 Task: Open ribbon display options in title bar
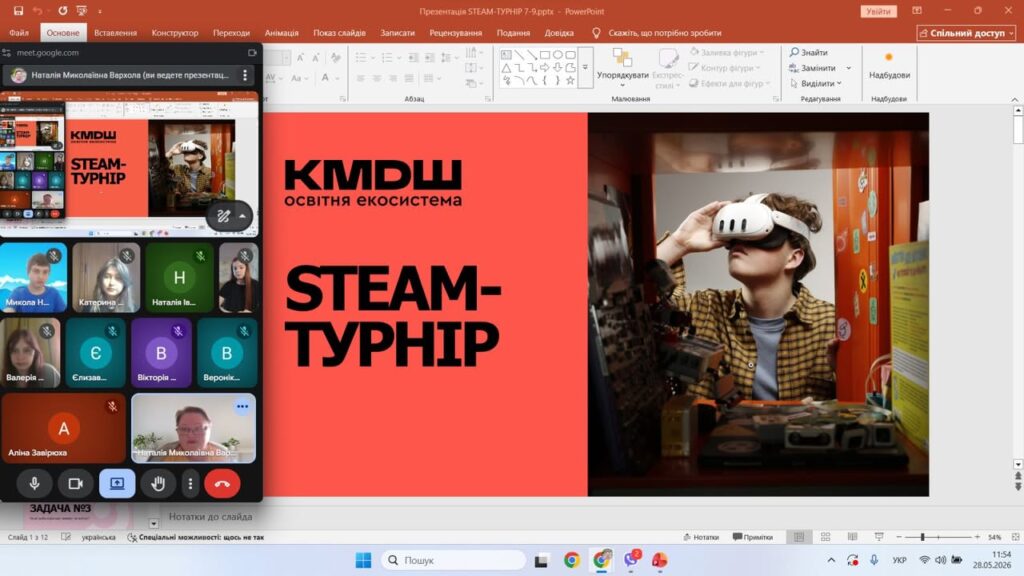click(917, 11)
